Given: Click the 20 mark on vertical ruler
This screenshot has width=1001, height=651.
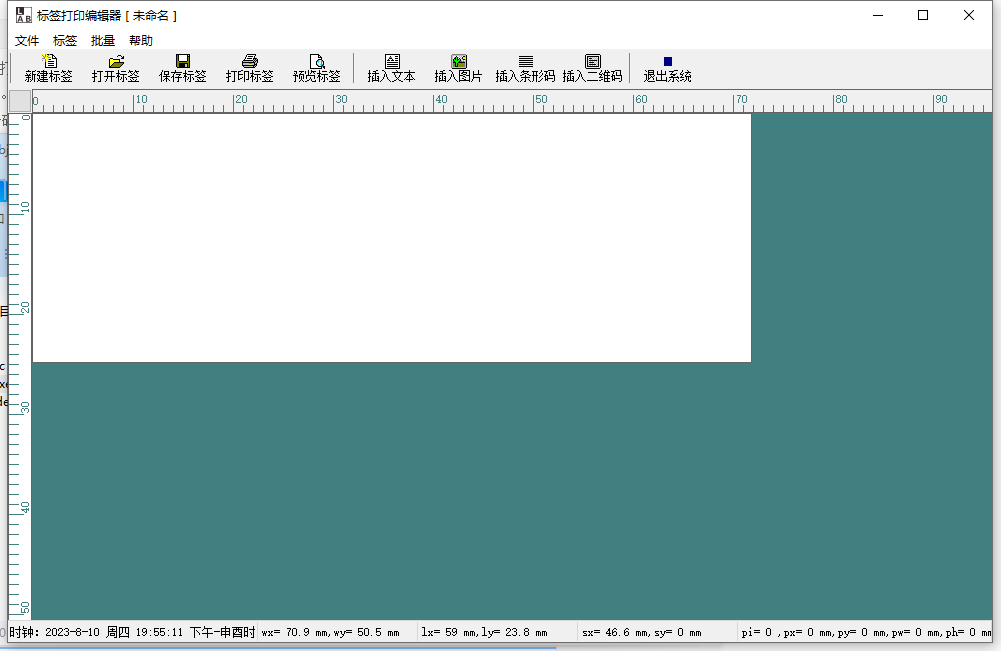Looking at the screenshot, I should tap(25, 308).
